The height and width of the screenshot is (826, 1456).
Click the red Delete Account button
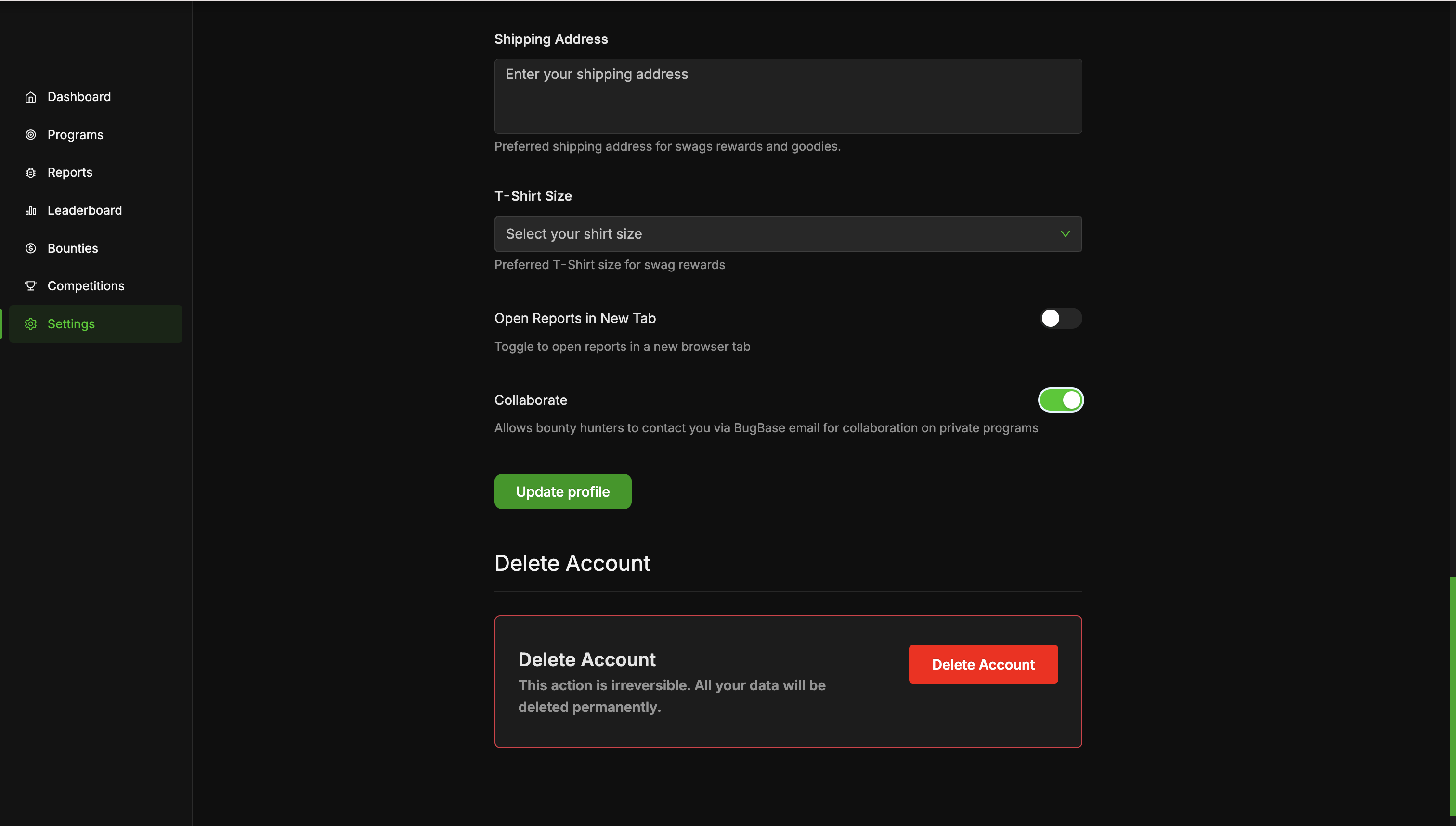click(x=983, y=664)
